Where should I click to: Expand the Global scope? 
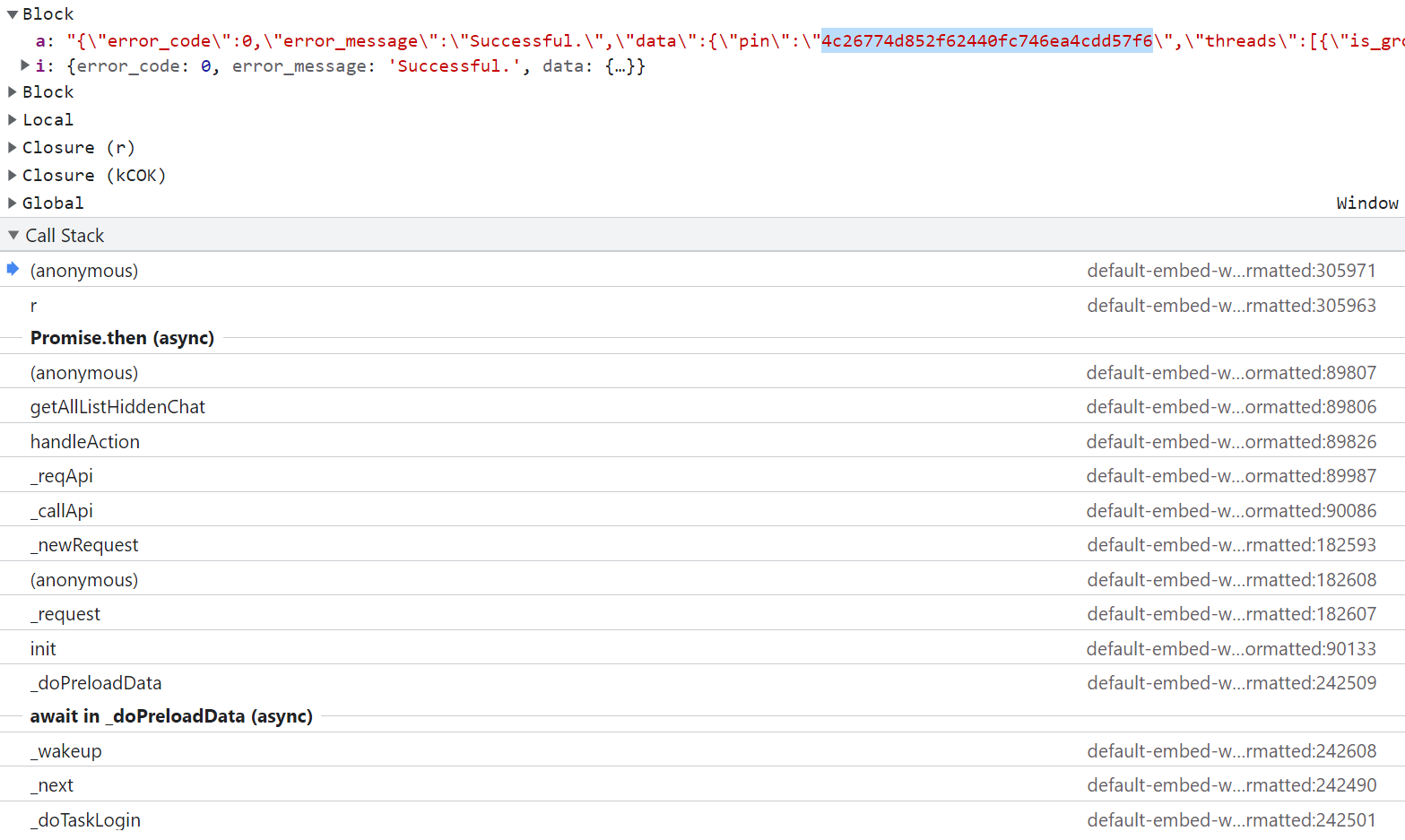point(13,204)
